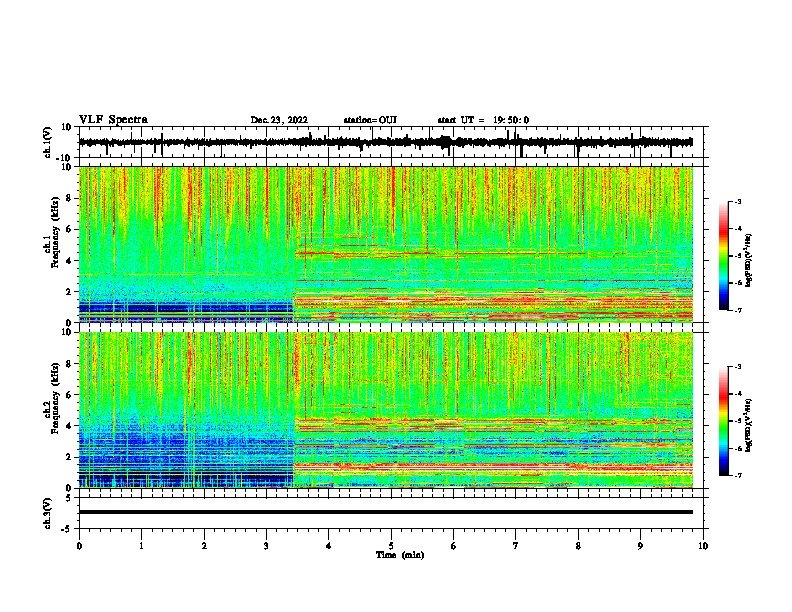Screen dimensions: 792x612
Task: Select the date text "Dec. 23, 2022"
Action: click(279, 120)
